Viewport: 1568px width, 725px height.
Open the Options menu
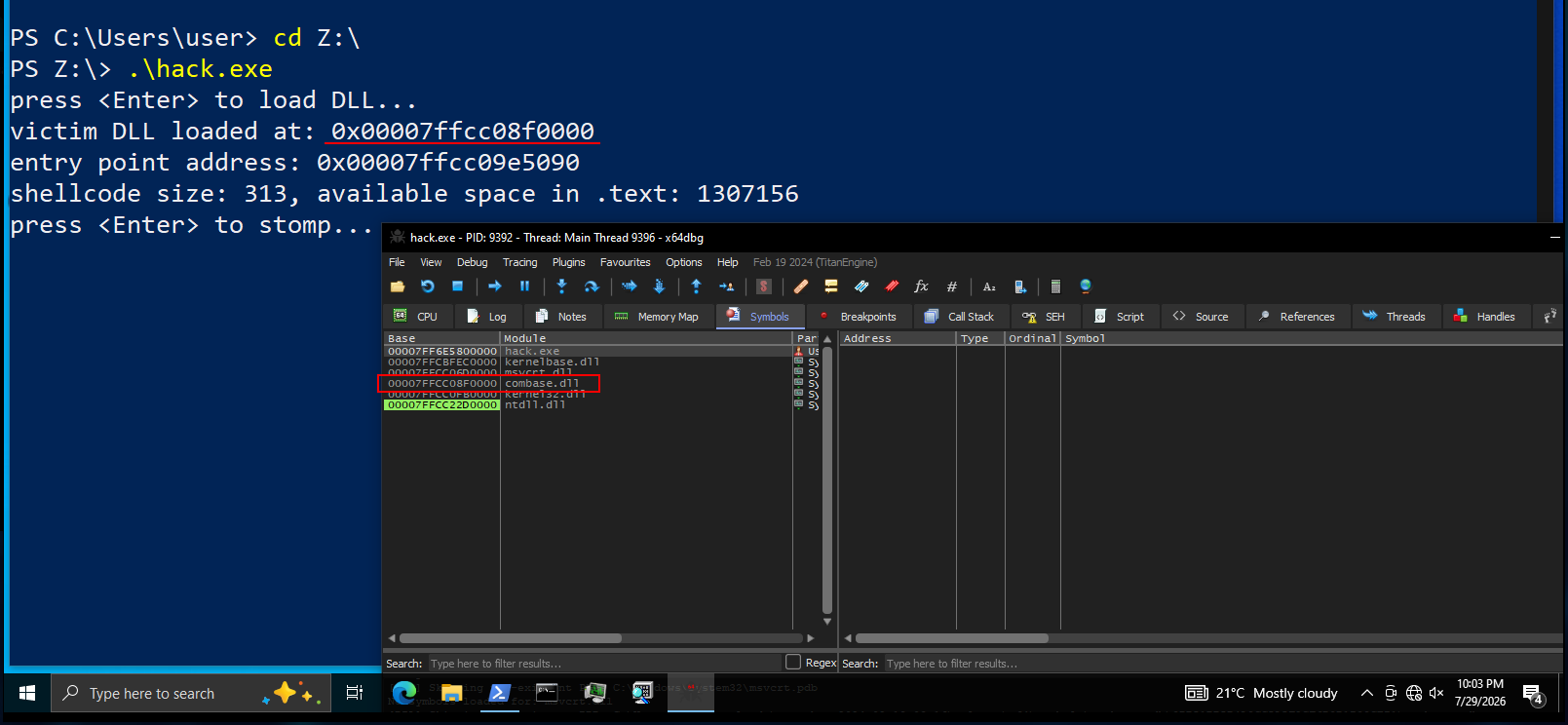pos(684,262)
